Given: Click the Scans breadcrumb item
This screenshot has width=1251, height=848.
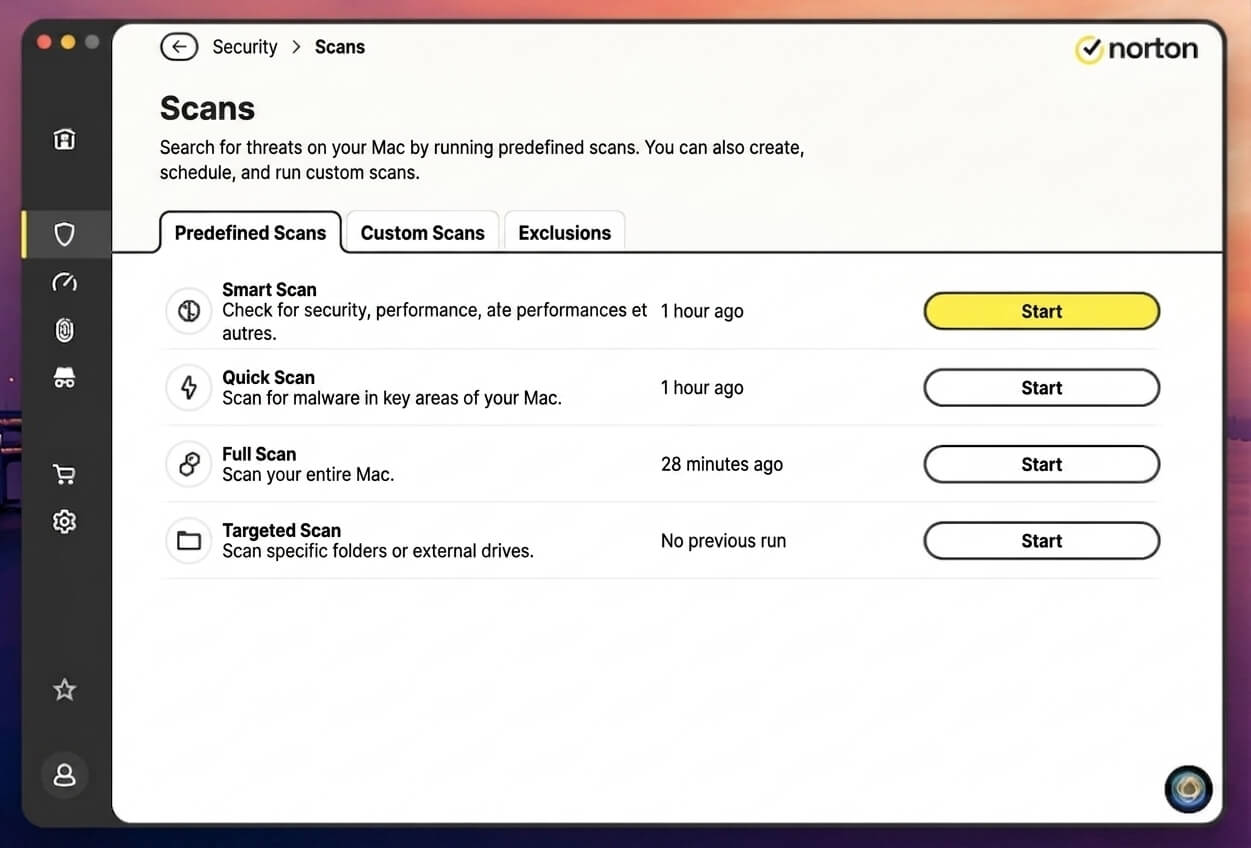Looking at the screenshot, I should coord(340,47).
